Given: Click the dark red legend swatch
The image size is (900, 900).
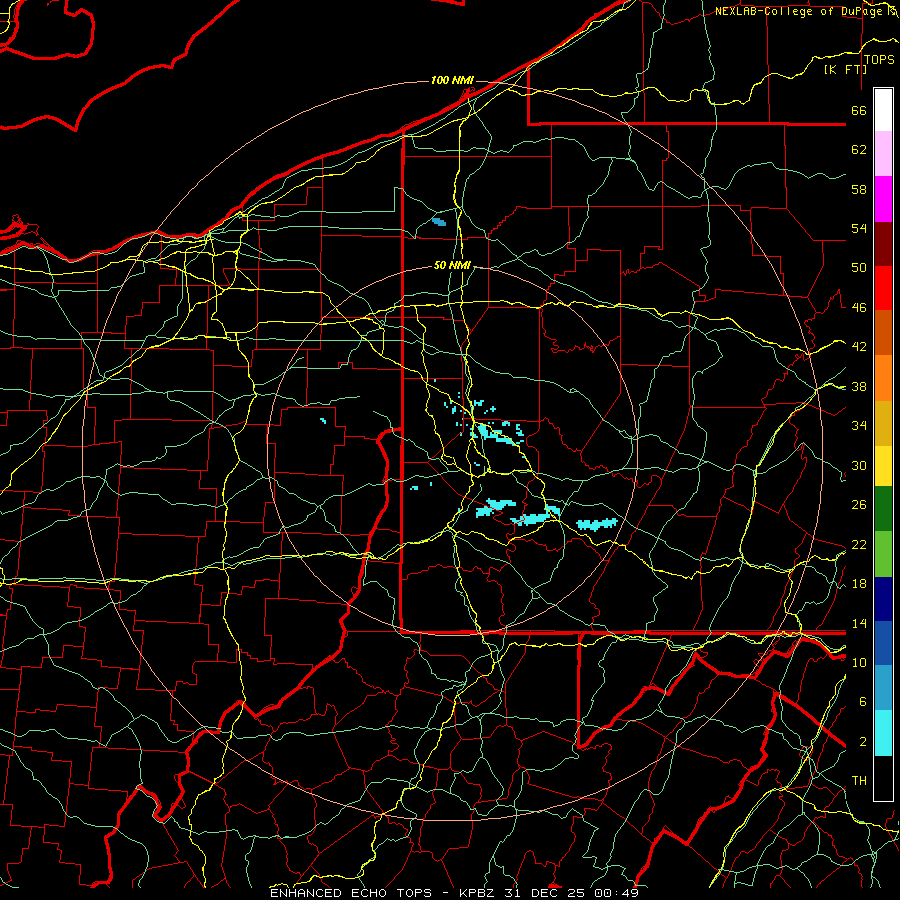Looking at the screenshot, I should (883, 244).
